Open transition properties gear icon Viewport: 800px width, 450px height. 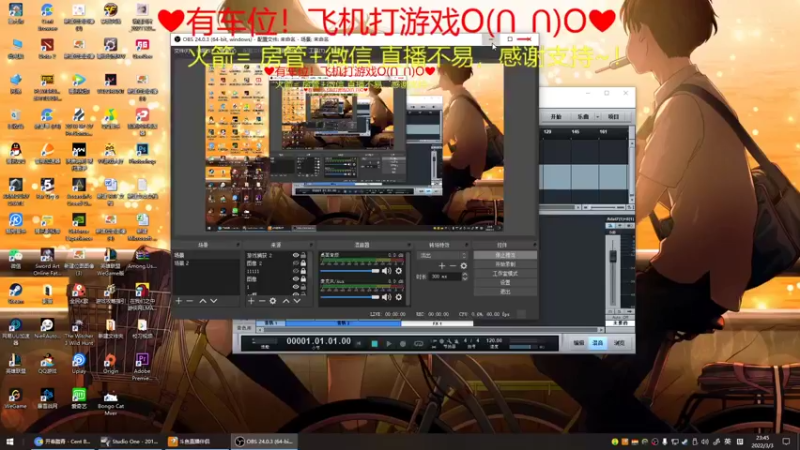click(x=464, y=266)
